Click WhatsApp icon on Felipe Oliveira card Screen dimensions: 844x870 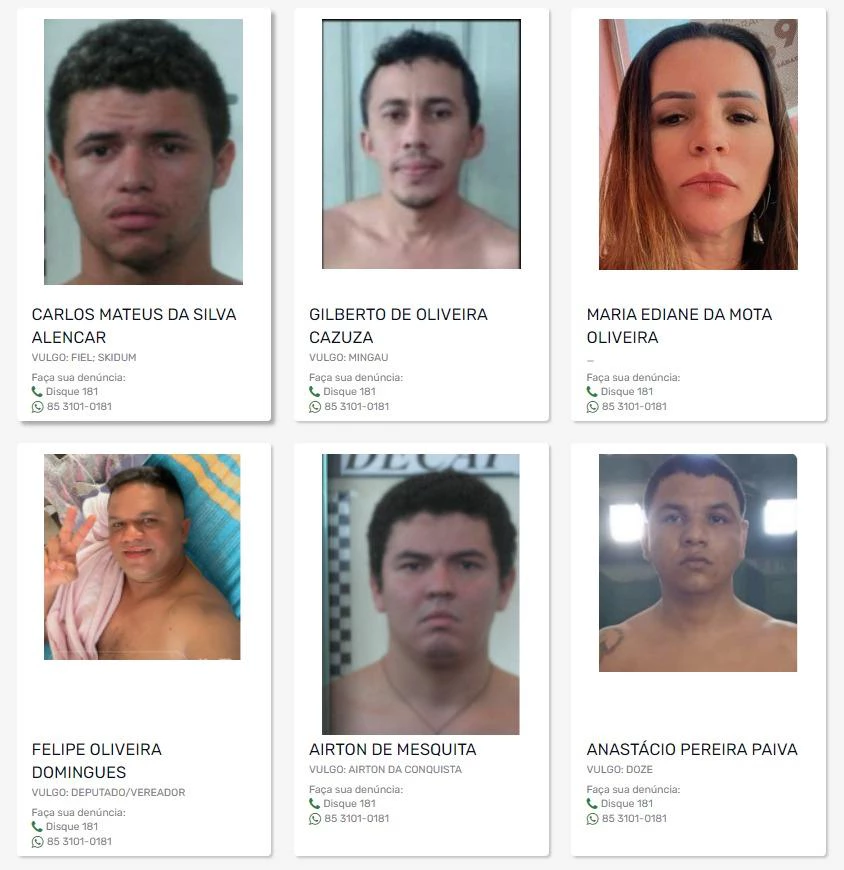37,842
